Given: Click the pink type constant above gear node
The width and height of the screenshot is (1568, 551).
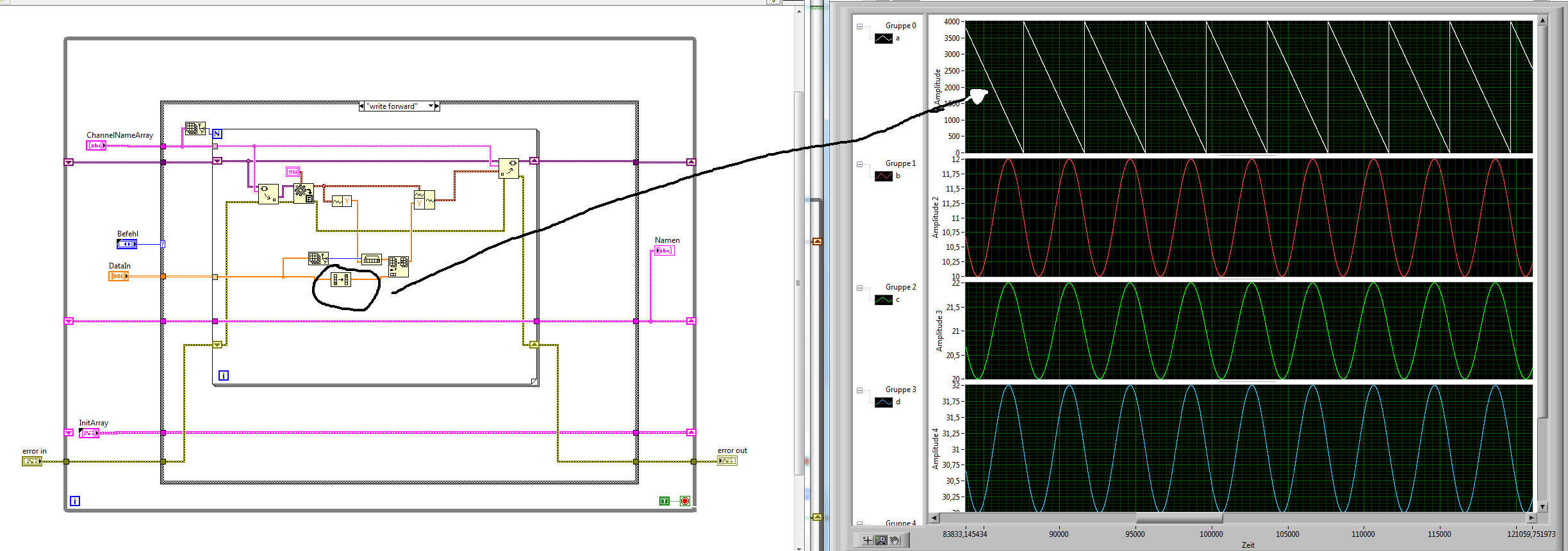Looking at the screenshot, I should [293, 172].
